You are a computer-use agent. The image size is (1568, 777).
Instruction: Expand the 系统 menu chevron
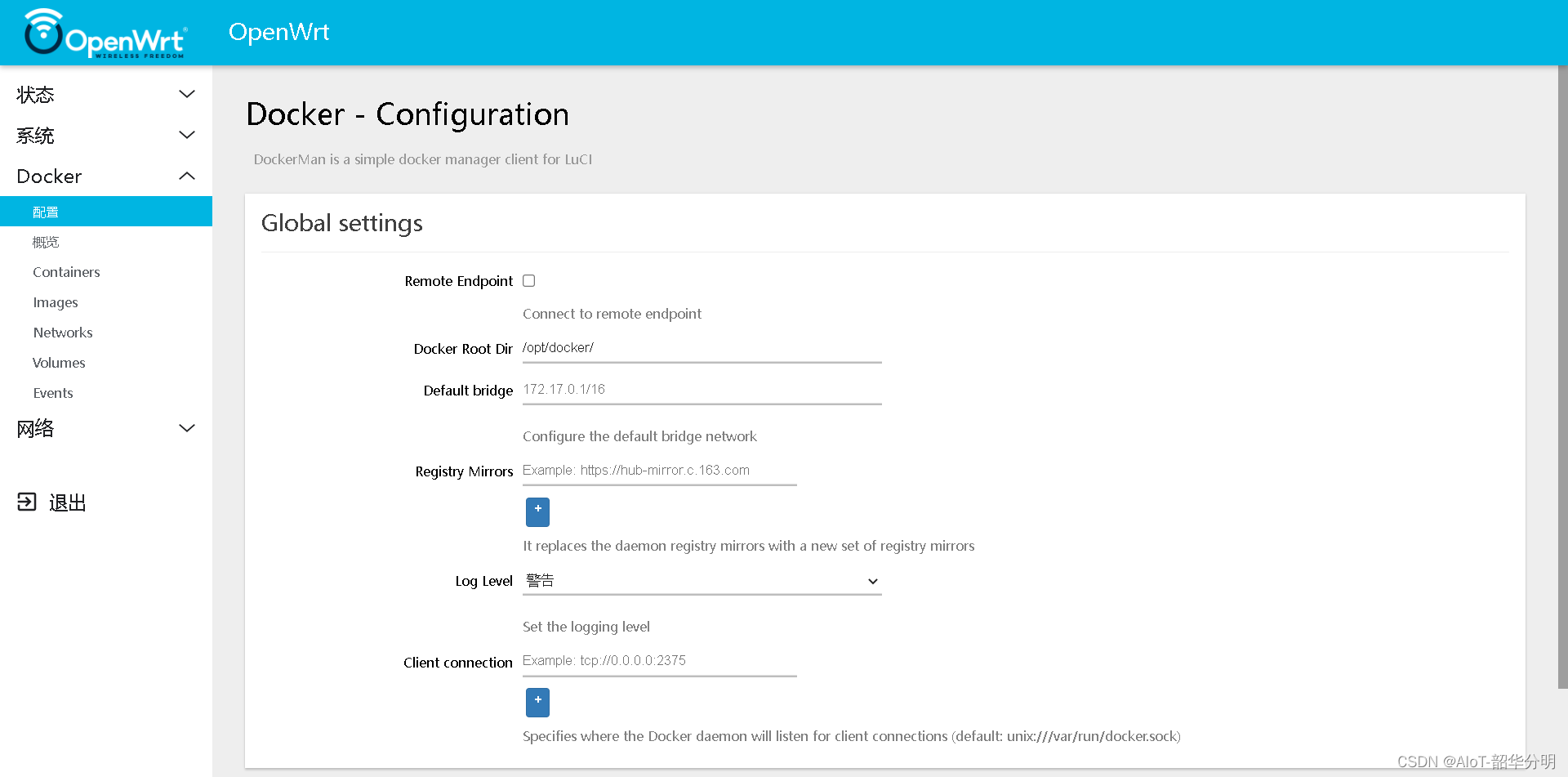187,135
